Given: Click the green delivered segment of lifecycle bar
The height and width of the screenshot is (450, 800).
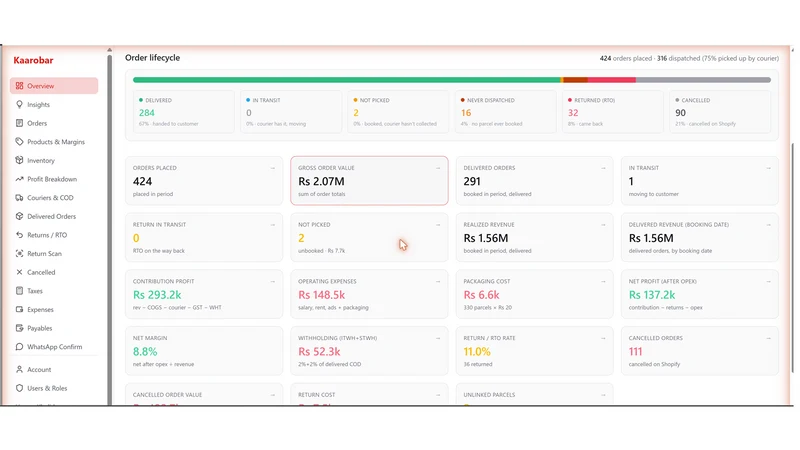Looking at the screenshot, I should tap(346, 80).
